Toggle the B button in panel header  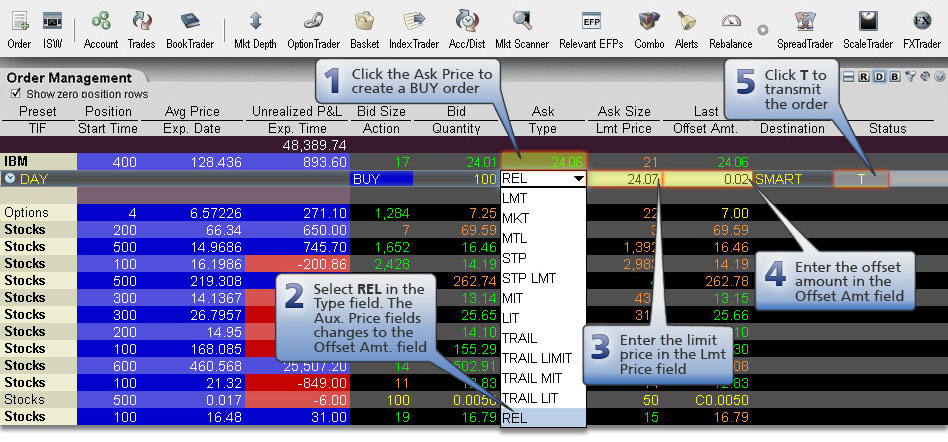point(893,76)
